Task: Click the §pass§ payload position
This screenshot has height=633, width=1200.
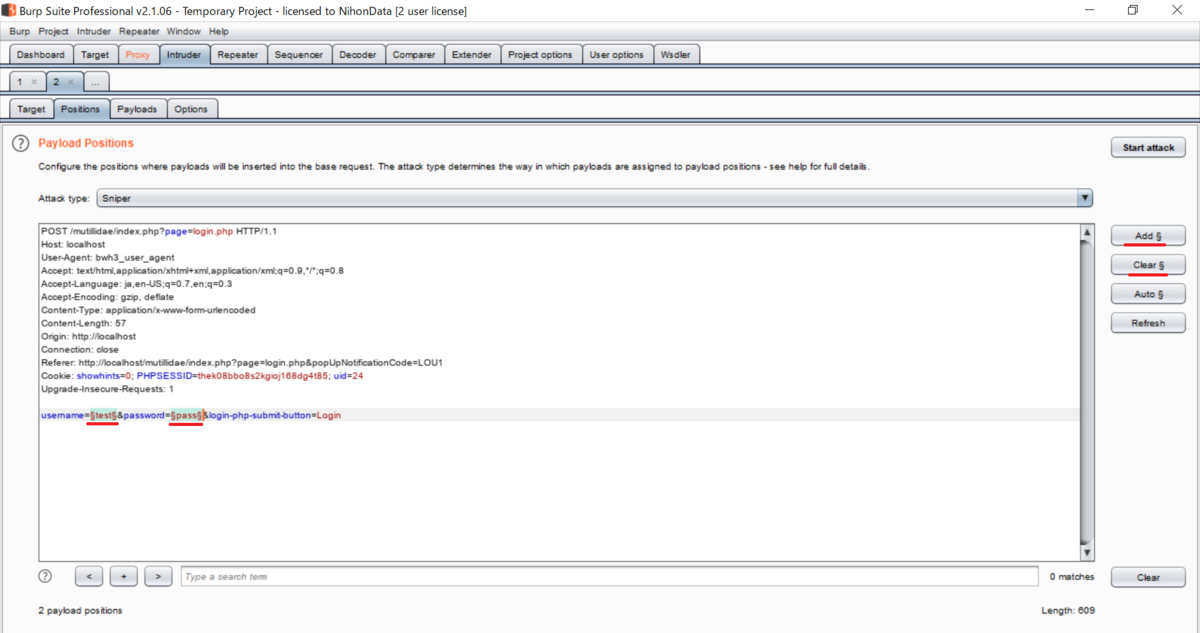Action: [x=188, y=415]
